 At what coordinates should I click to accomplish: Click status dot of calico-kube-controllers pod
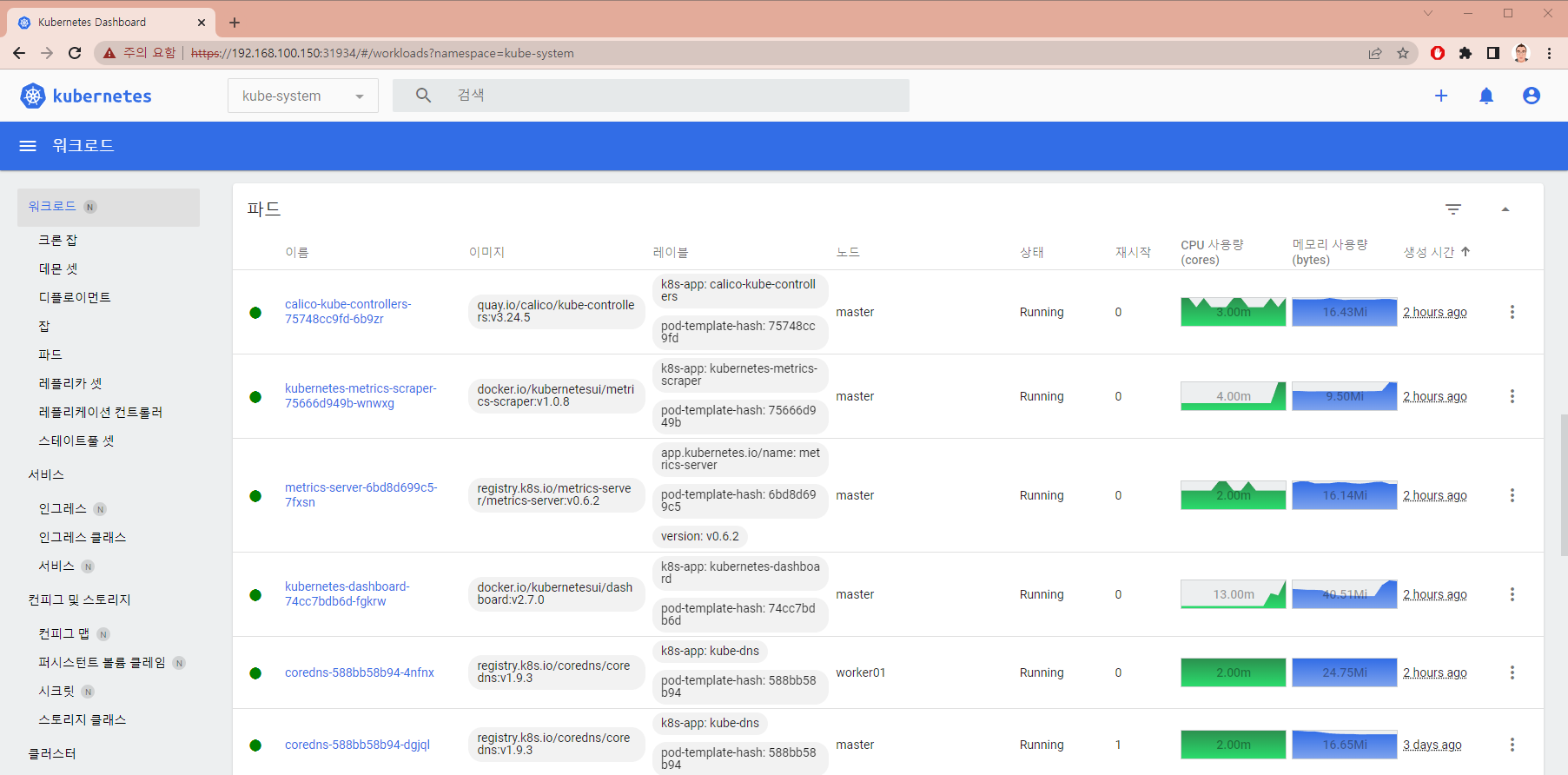(x=255, y=313)
